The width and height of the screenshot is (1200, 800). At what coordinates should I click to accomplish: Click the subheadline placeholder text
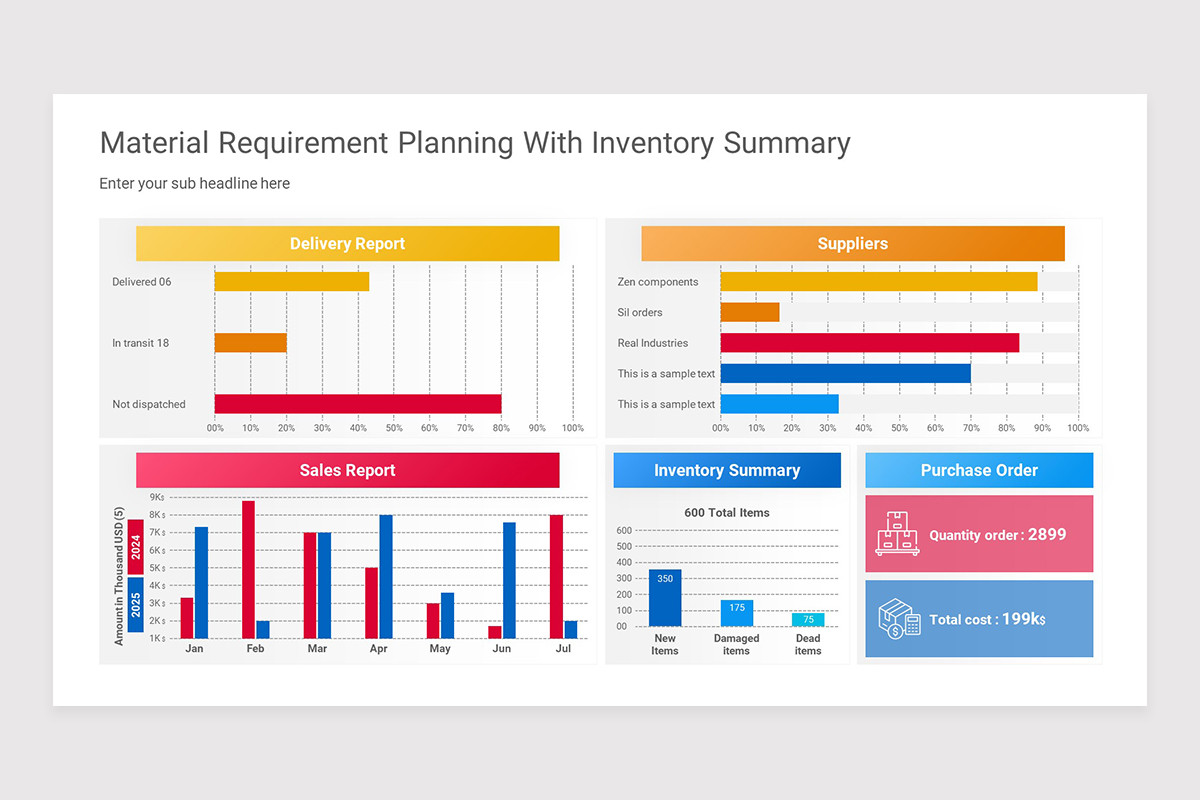point(194,183)
